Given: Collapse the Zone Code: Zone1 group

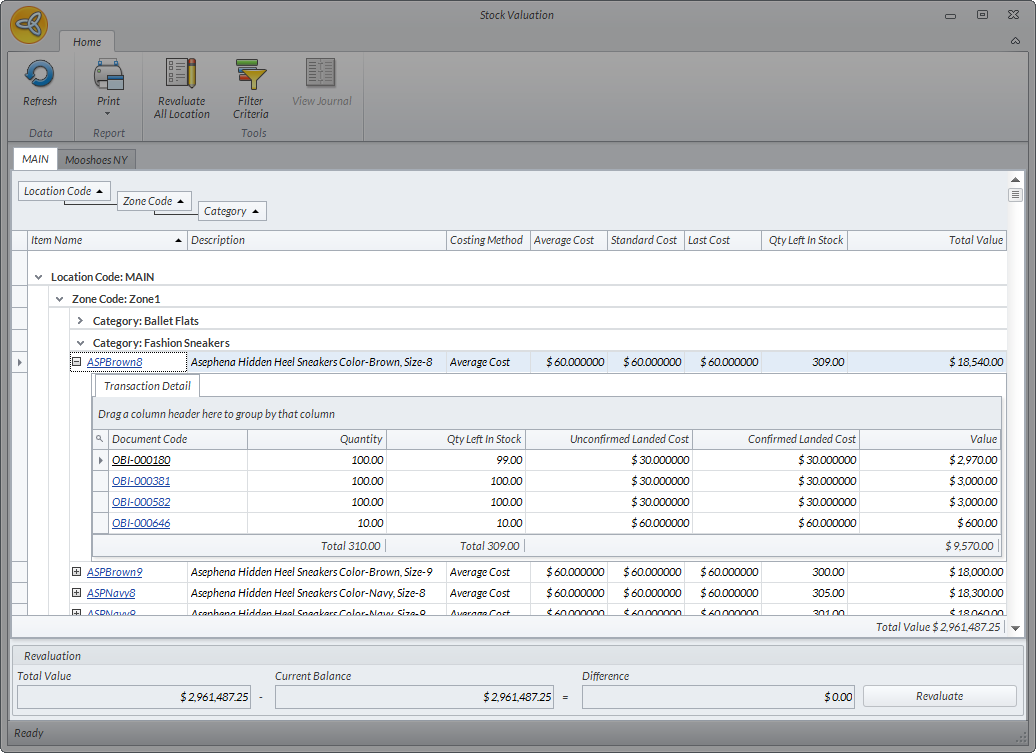Looking at the screenshot, I should (59, 299).
